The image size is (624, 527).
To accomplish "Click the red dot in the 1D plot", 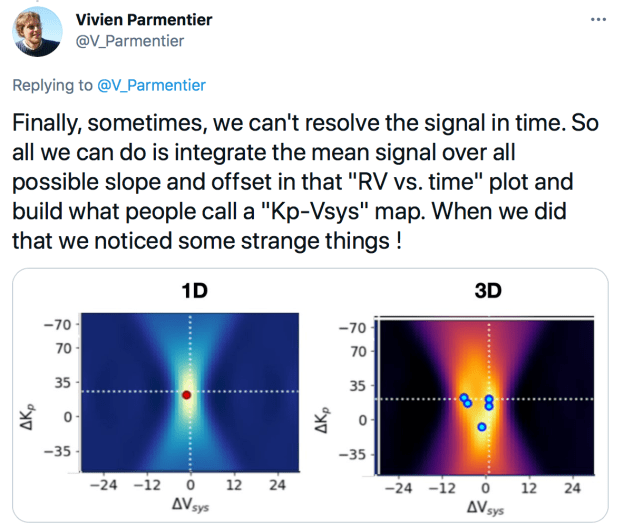I will pos(187,394).
